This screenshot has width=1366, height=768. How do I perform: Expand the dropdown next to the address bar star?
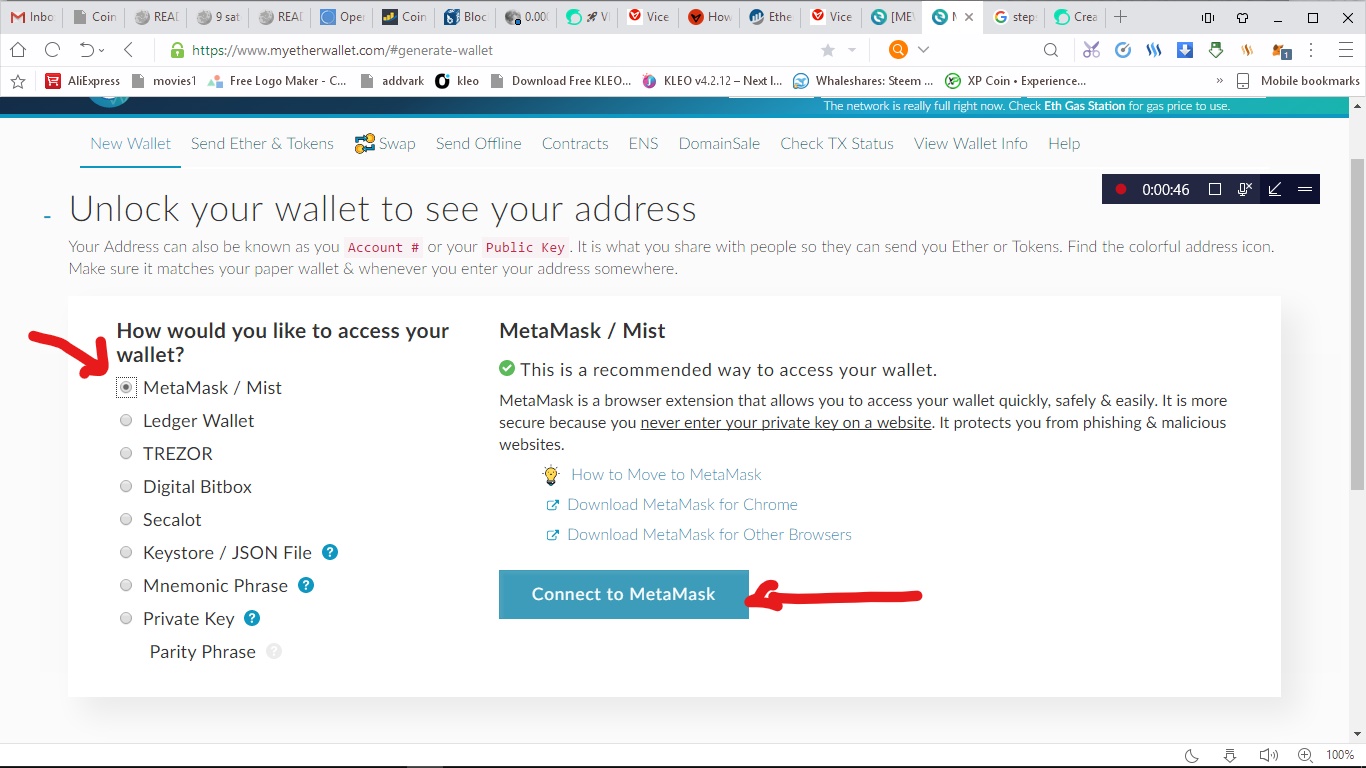852,50
